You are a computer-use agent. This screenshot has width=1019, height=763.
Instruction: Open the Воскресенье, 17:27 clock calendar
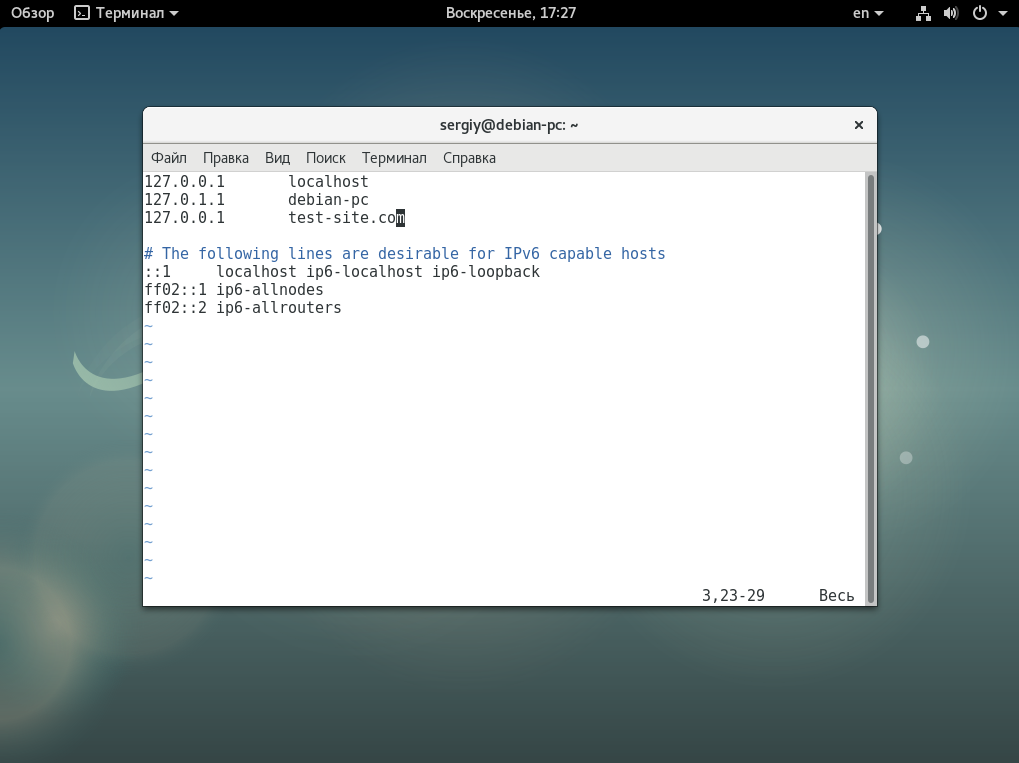click(510, 13)
